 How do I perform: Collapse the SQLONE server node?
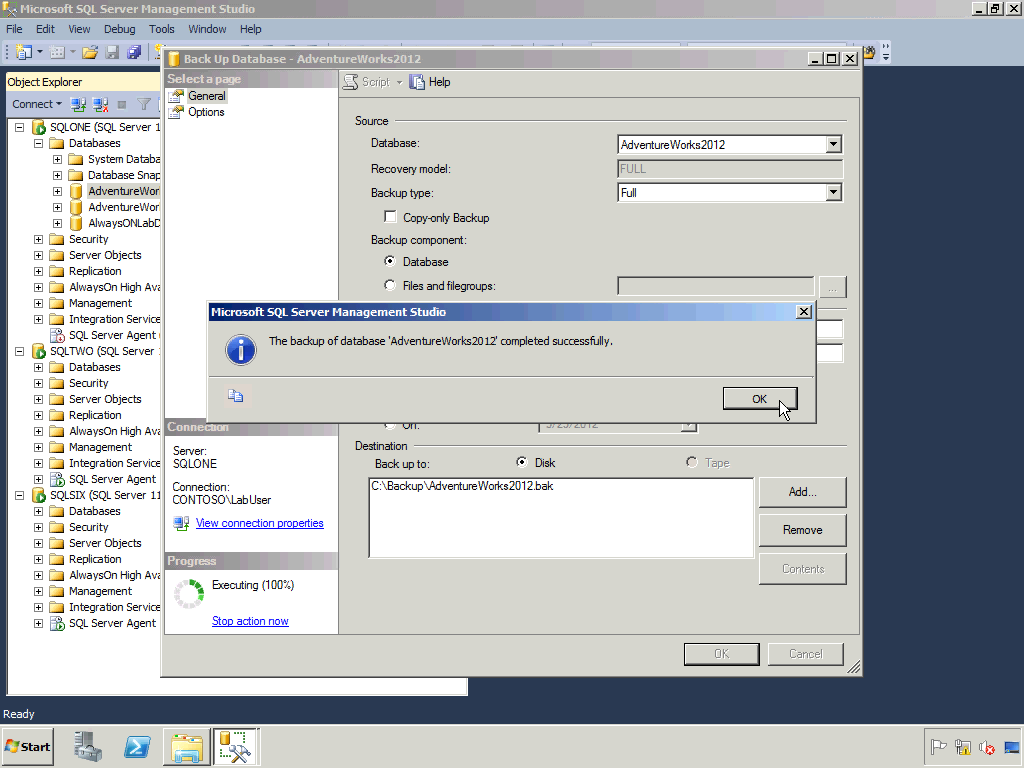point(20,127)
